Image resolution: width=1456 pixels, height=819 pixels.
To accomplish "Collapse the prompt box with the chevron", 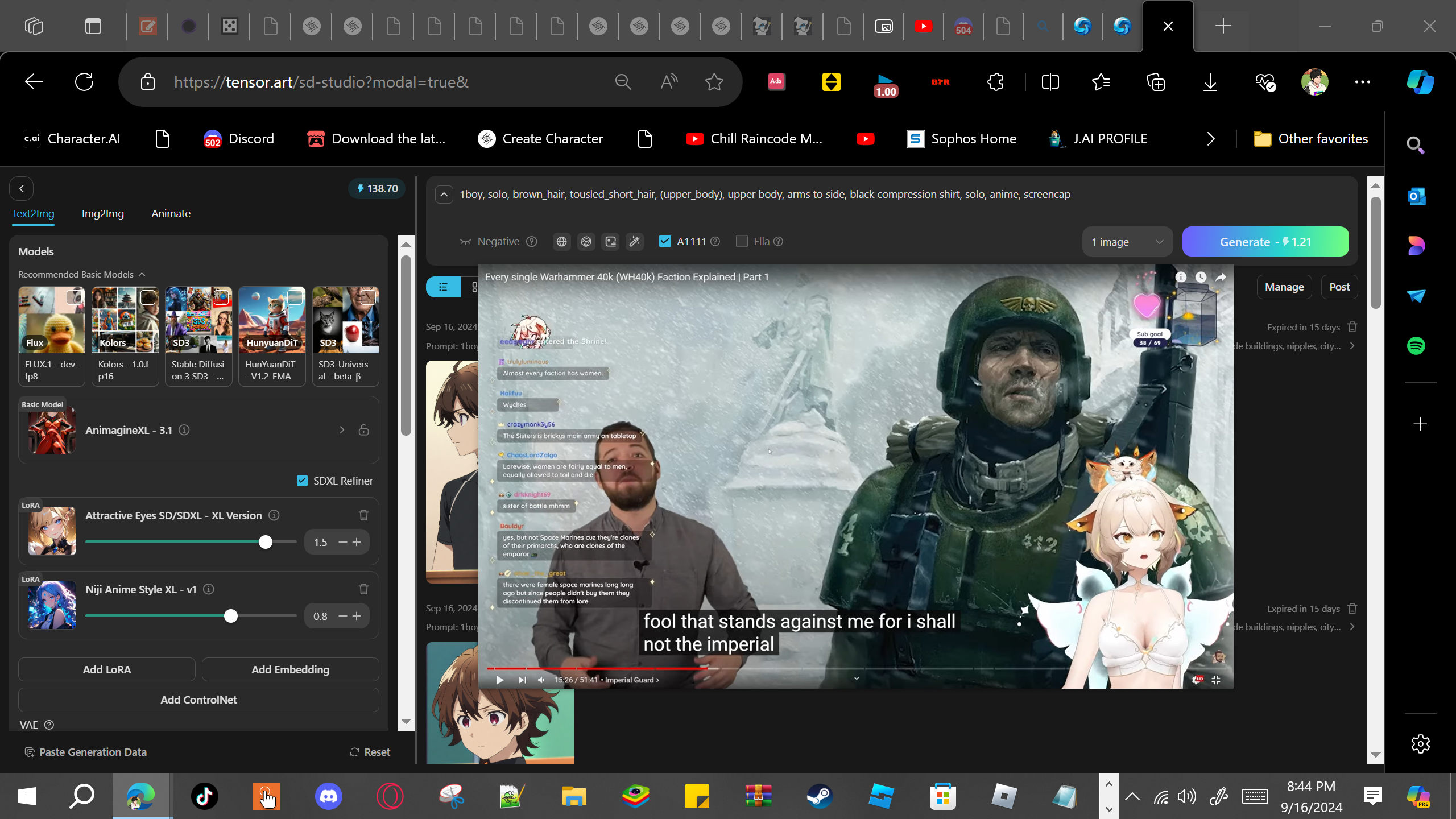I will coord(444,195).
